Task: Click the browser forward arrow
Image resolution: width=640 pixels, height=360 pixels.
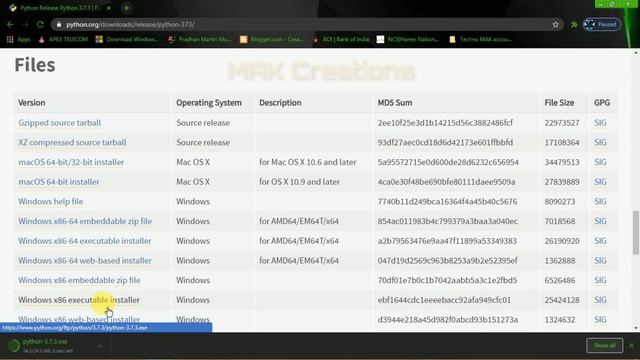Action: 25,24
